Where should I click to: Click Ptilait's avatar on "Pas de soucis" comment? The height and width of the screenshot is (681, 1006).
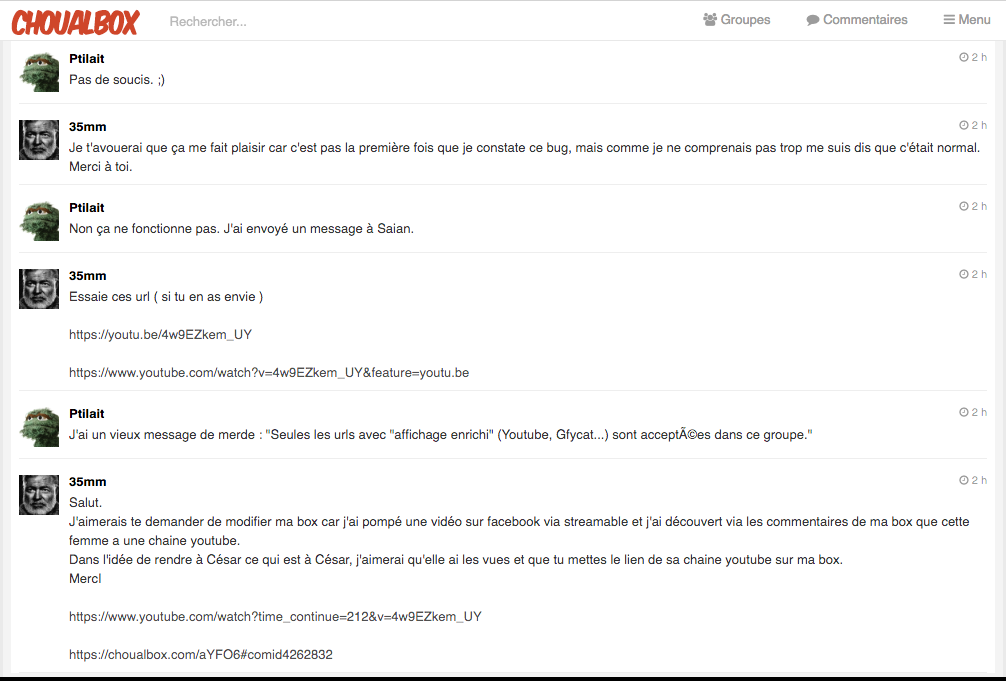click(40, 71)
